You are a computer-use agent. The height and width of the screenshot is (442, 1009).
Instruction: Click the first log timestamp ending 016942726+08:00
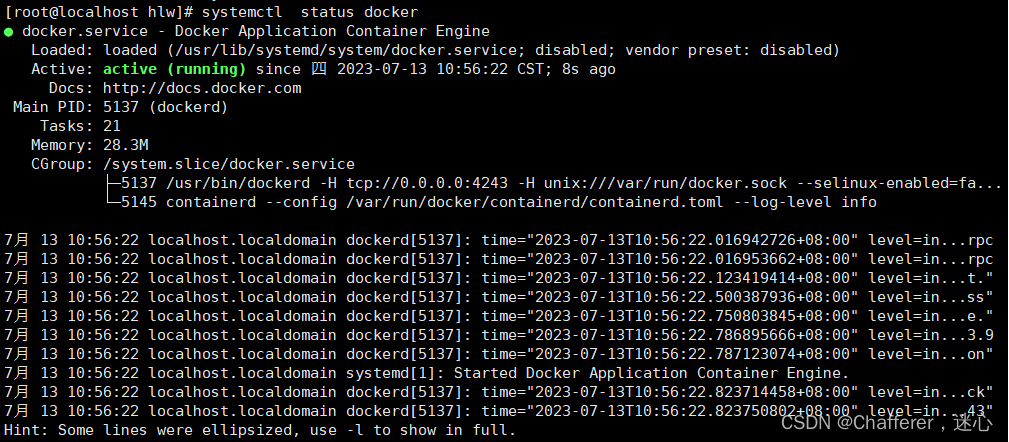click(670, 241)
